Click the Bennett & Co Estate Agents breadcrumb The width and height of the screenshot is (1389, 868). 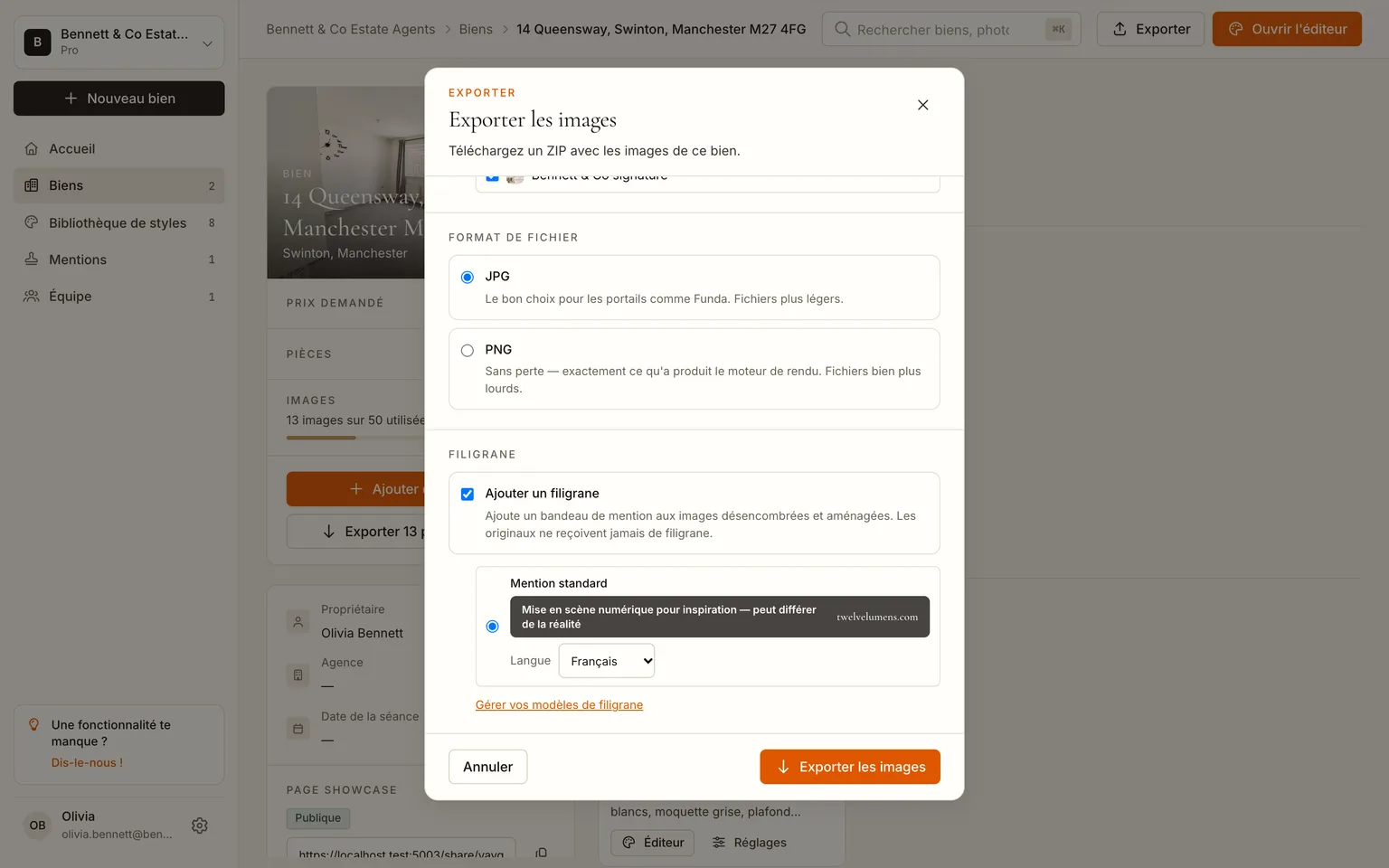click(351, 29)
